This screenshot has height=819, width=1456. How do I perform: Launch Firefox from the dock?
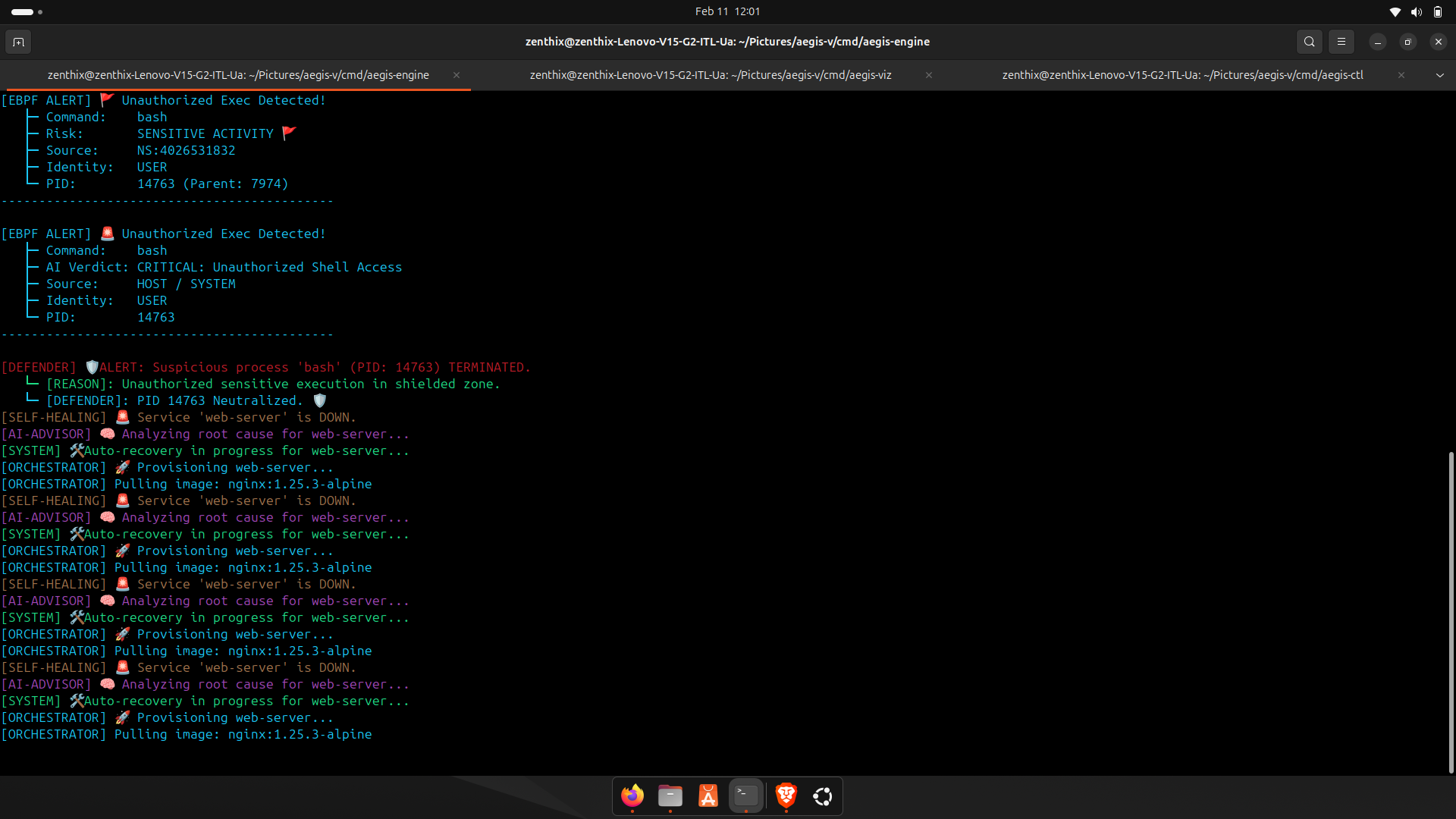tap(632, 795)
